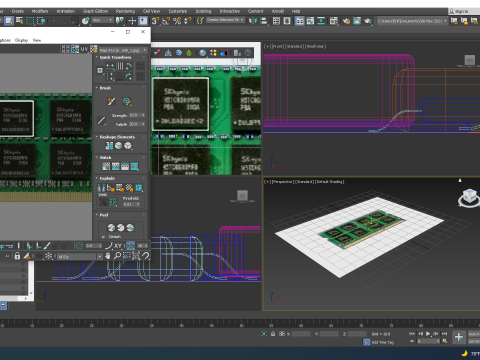Click the Straighten Selection icon in Reshape Elements
Viewport: 480px width, 360px height.
tap(109, 146)
